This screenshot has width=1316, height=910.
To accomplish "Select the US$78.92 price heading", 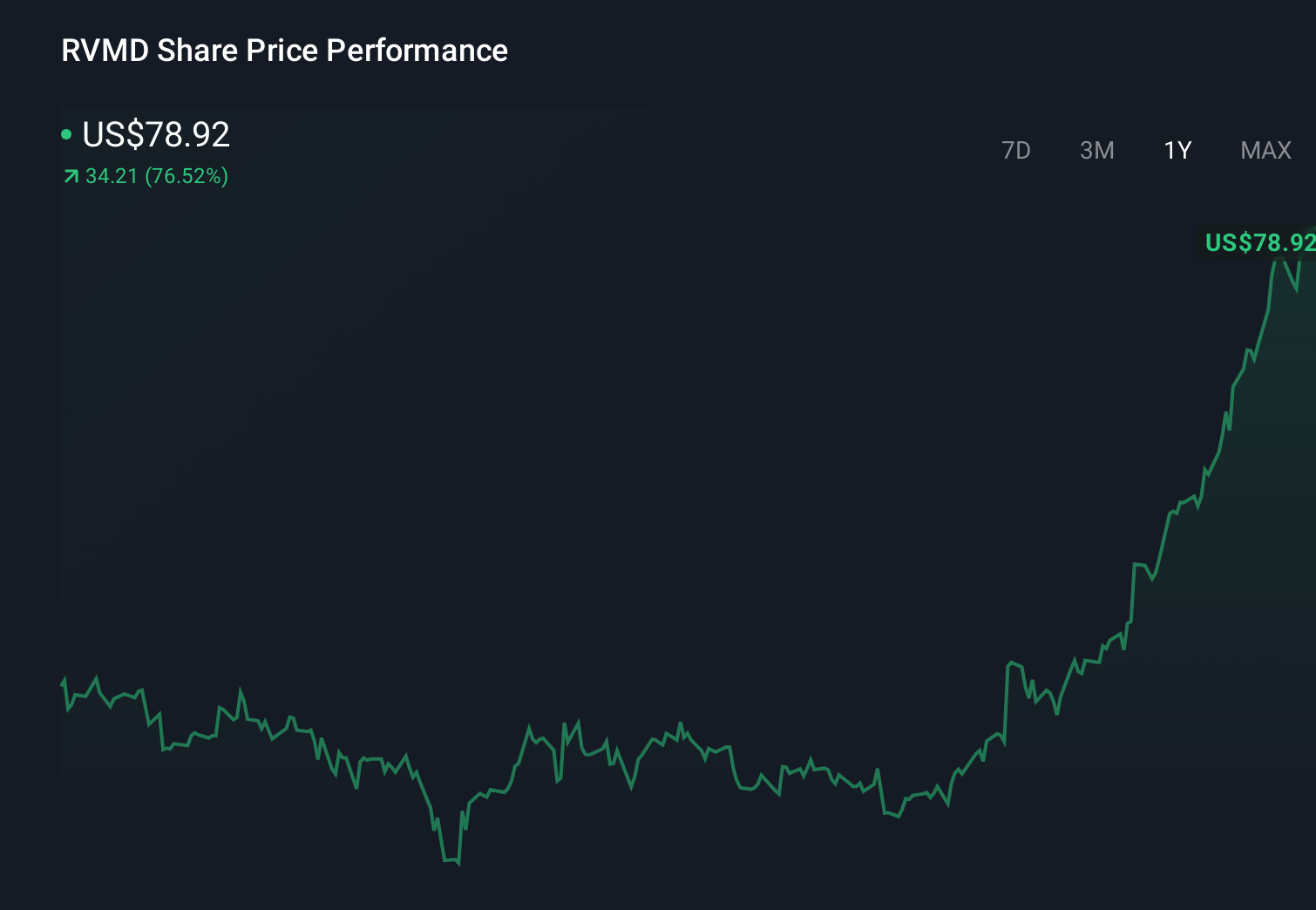I will coord(155,134).
